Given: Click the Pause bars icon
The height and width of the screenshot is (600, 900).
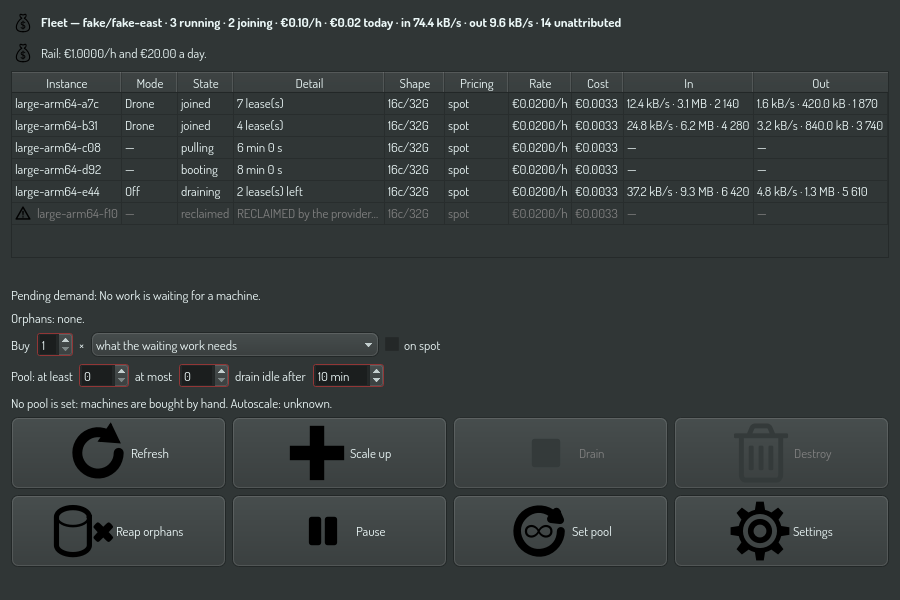Looking at the screenshot, I should point(323,531).
